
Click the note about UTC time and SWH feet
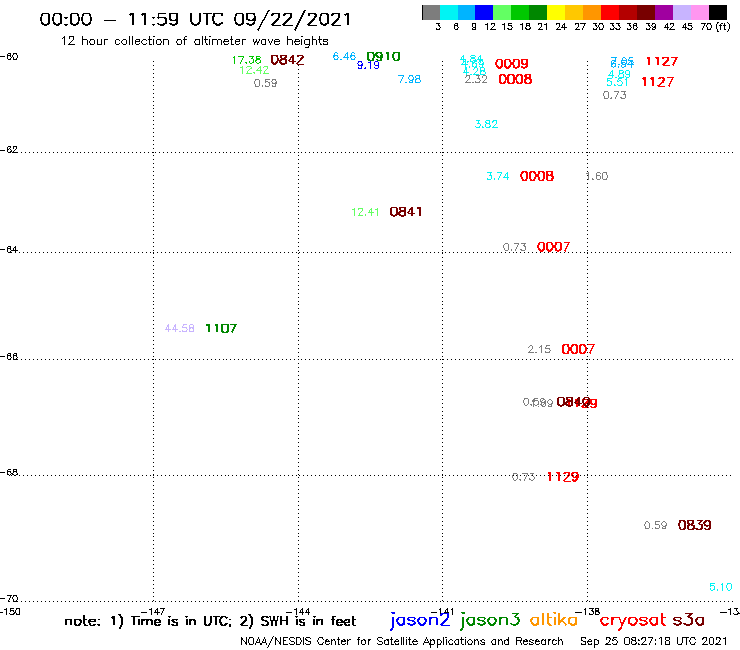tap(210, 621)
